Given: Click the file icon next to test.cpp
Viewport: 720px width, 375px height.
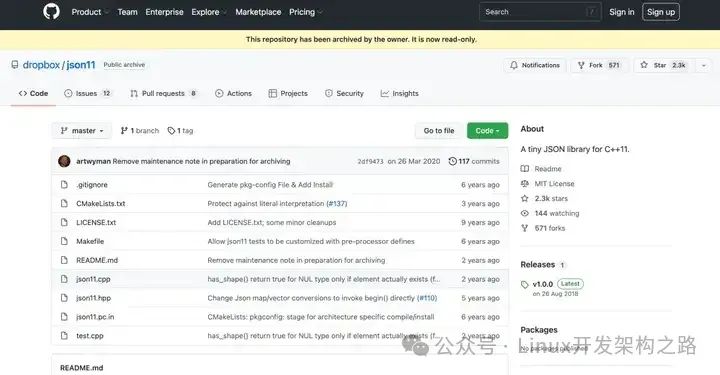Looking at the screenshot, I should (64, 336).
